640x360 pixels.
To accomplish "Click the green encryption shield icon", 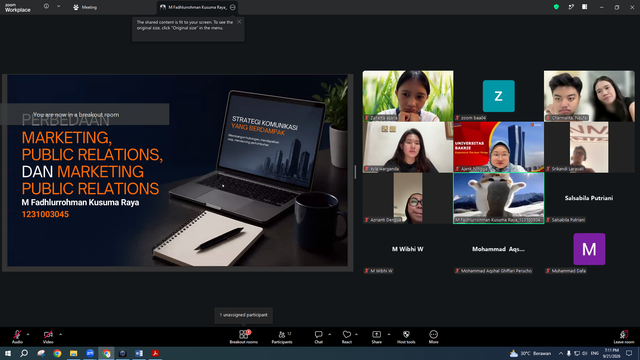I will click(556, 7).
